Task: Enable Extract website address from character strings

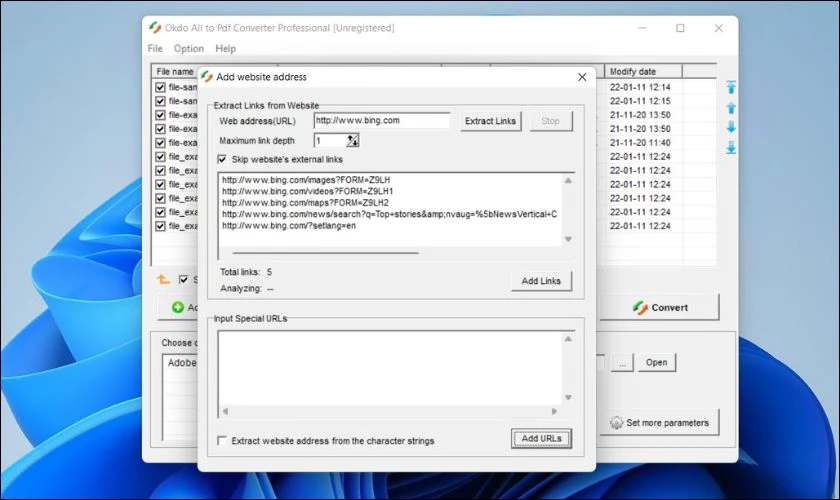Action: (x=222, y=441)
